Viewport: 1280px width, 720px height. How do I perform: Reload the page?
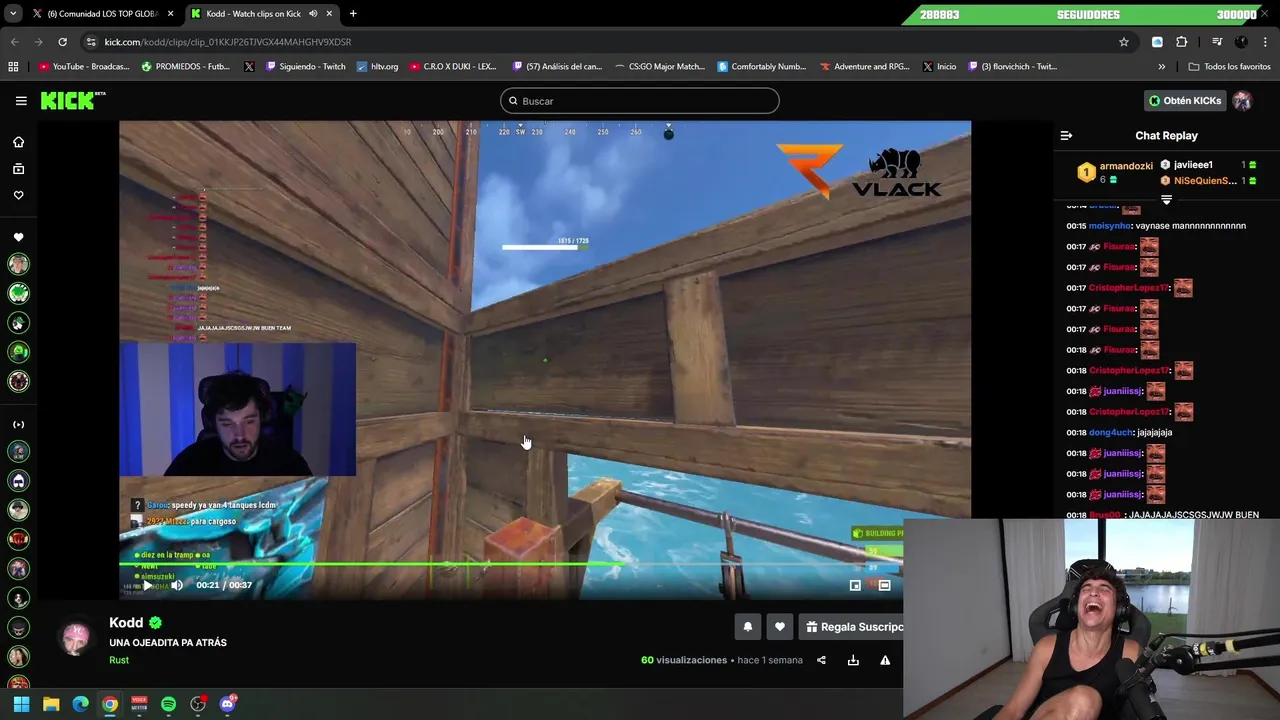click(62, 42)
